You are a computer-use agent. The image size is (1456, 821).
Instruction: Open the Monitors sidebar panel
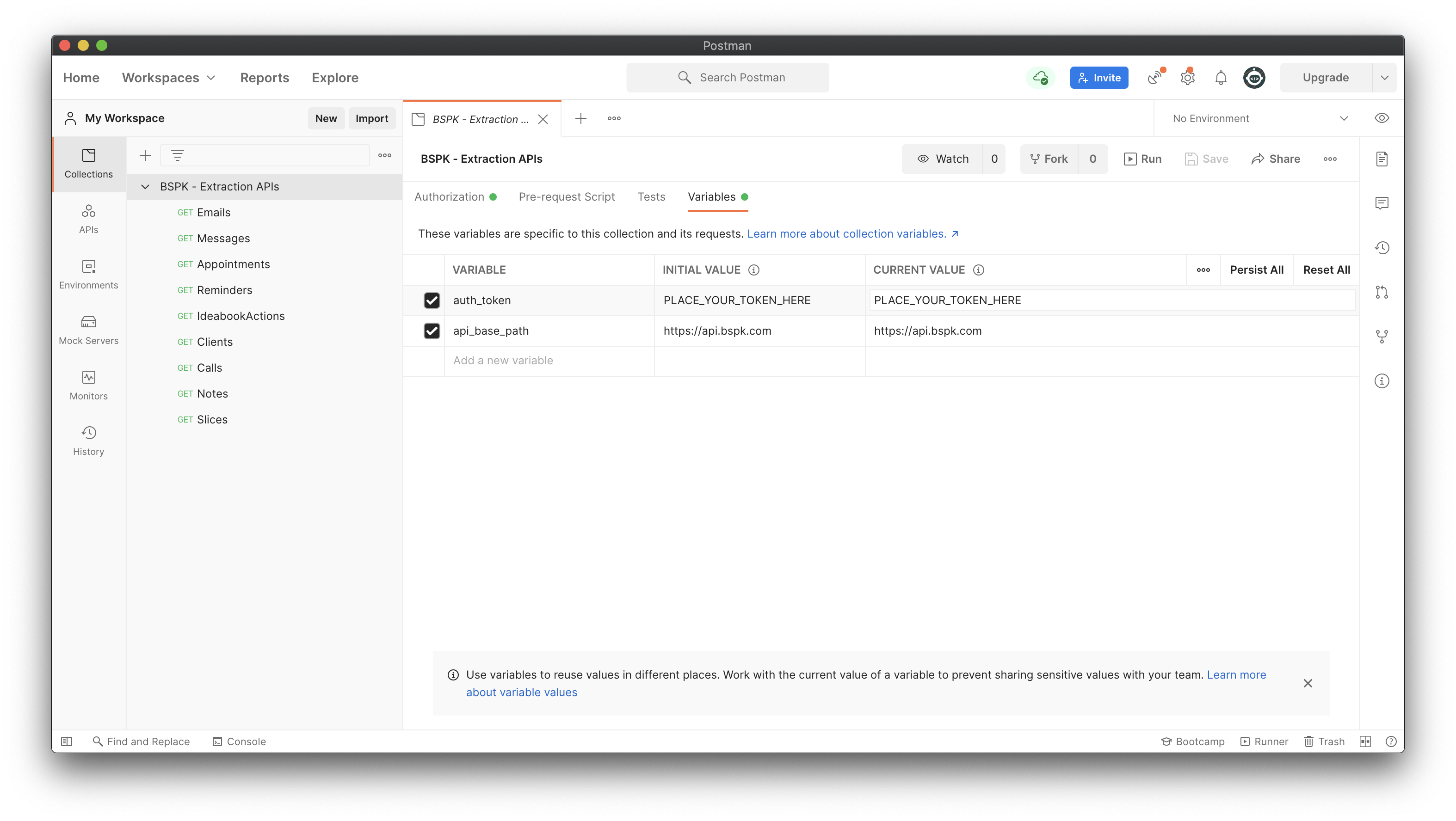(x=88, y=385)
